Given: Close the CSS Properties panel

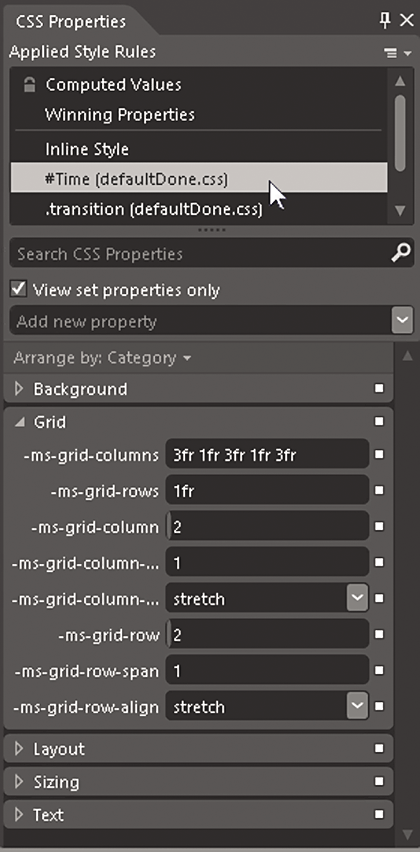Looking at the screenshot, I should [406, 21].
